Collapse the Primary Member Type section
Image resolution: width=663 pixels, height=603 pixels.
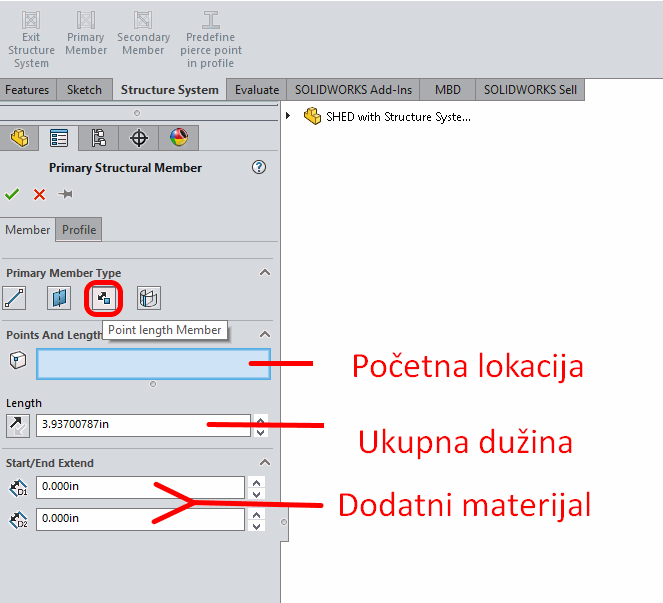point(265,272)
